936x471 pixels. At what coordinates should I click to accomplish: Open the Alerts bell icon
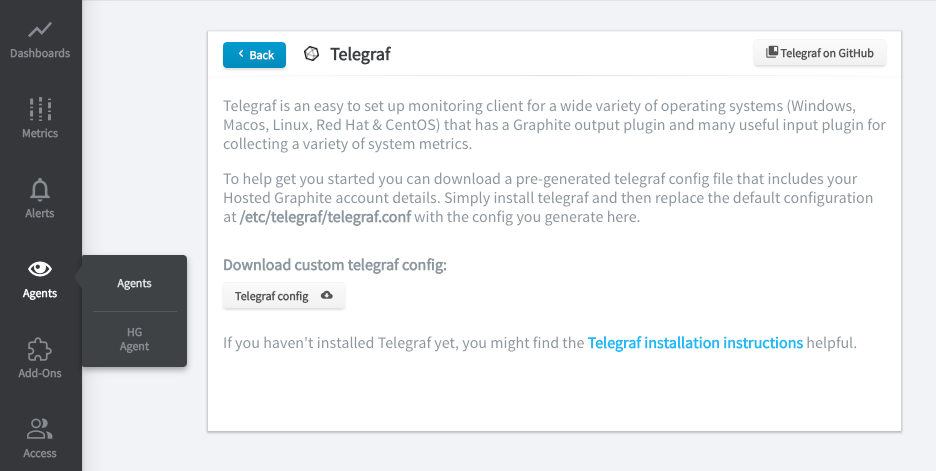[40, 189]
